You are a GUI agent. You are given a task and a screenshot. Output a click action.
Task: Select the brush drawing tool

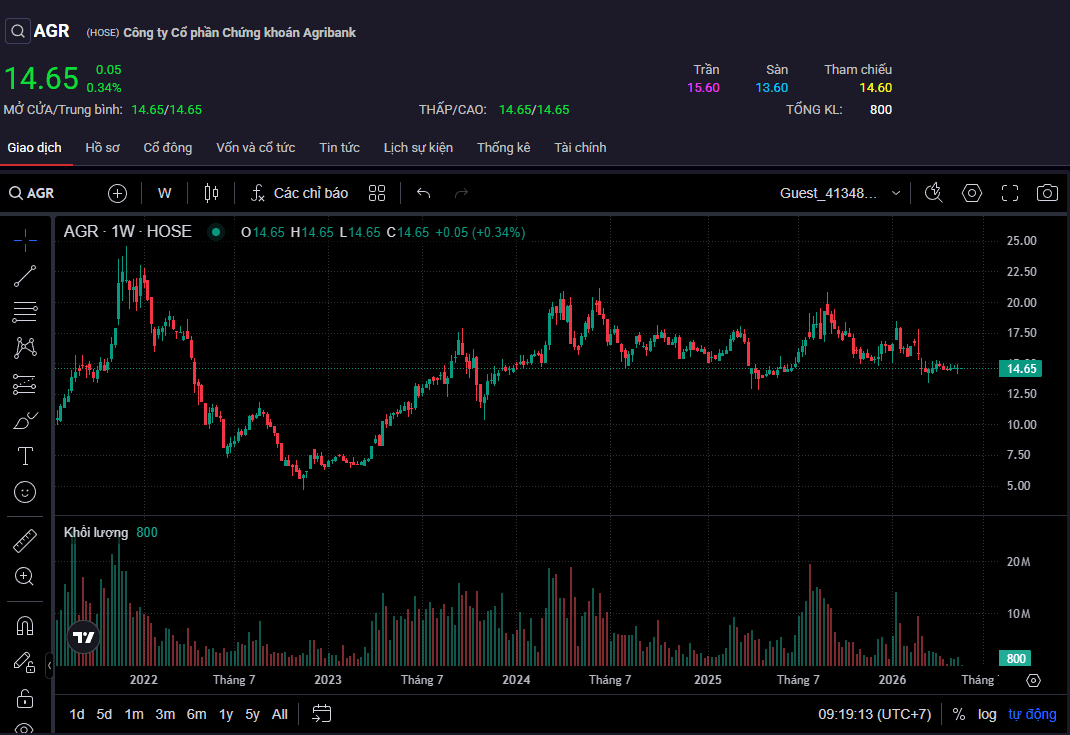click(25, 420)
